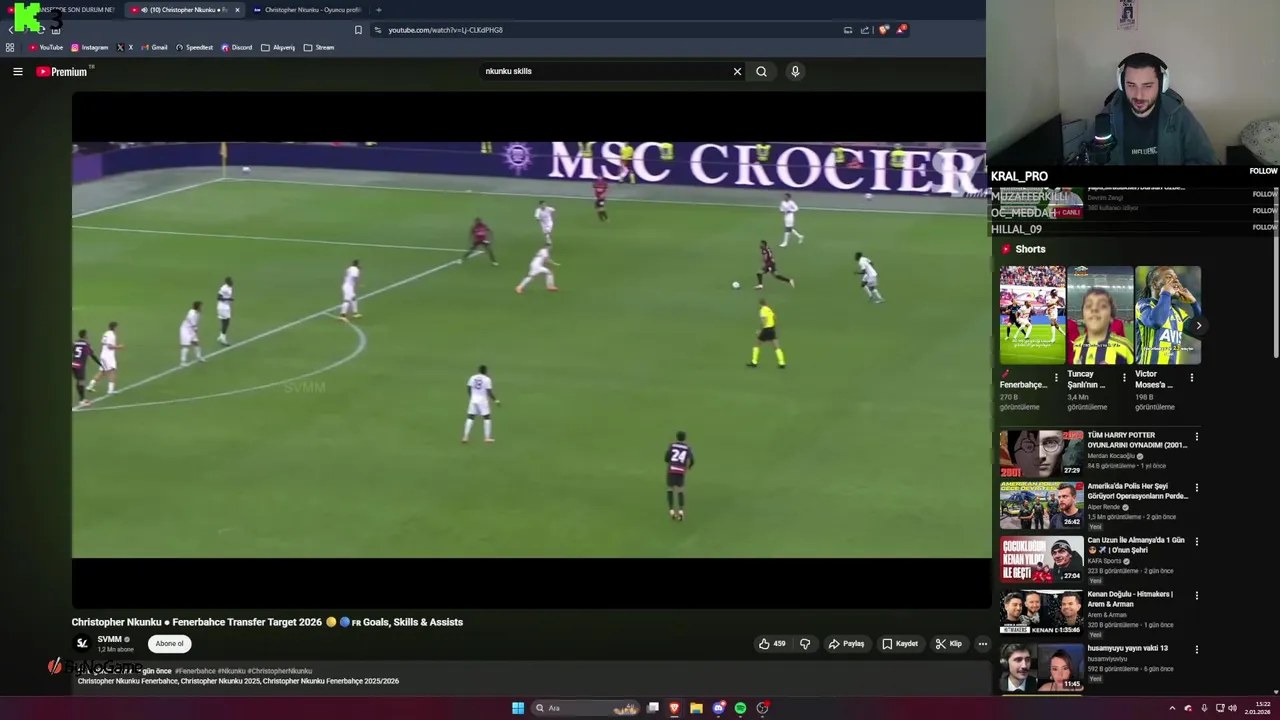Like the video with the thumbs-up icon

click(772, 644)
